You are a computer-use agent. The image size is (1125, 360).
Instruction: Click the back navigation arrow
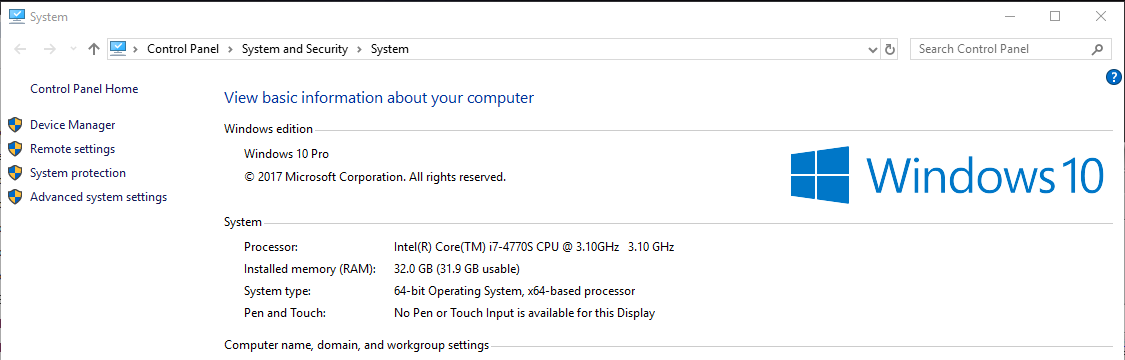[x=20, y=49]
